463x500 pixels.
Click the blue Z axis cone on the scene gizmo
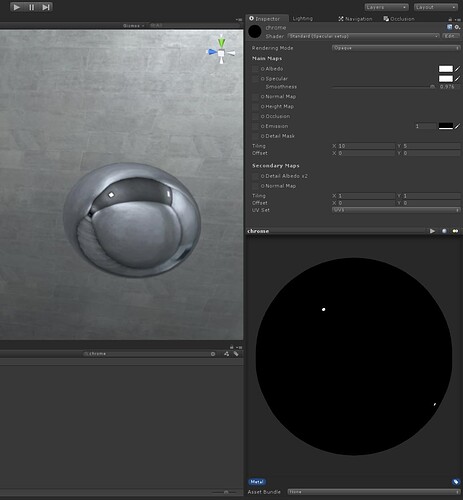pos(212,52)
